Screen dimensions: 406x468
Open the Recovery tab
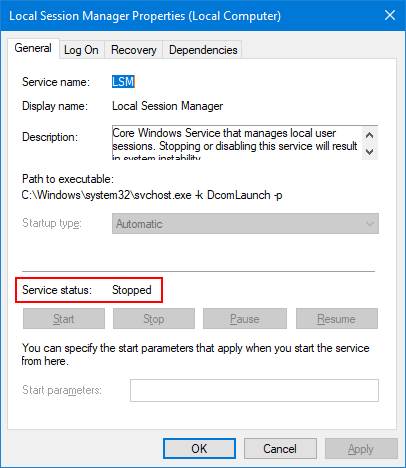coord(134,50)
